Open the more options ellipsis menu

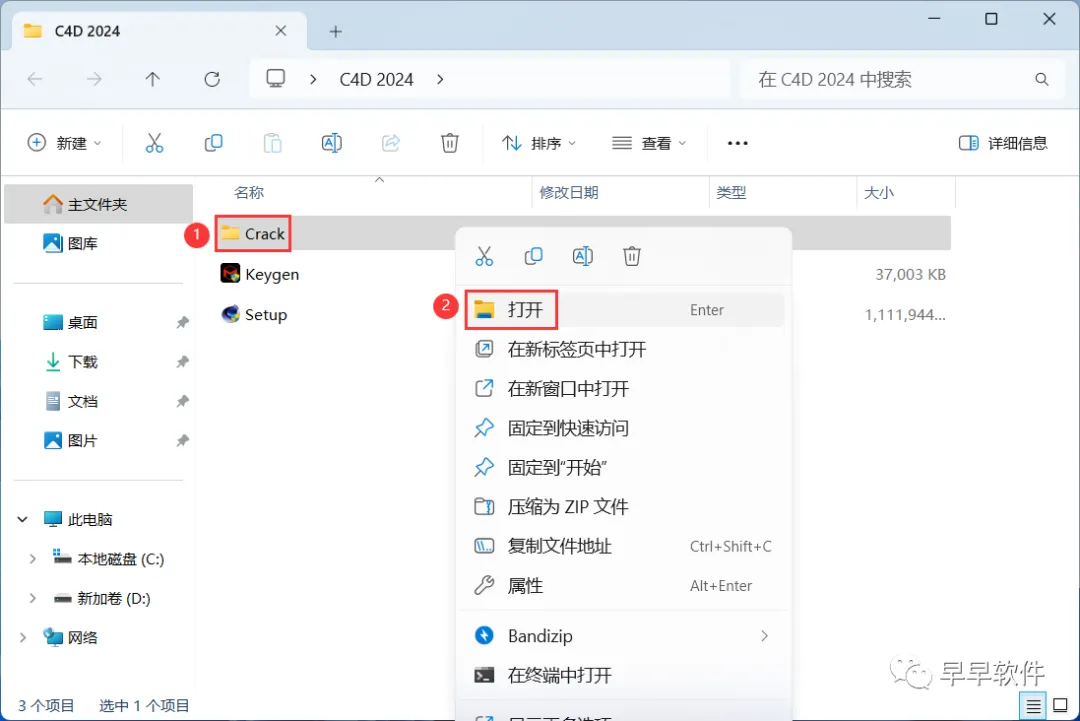738,143
